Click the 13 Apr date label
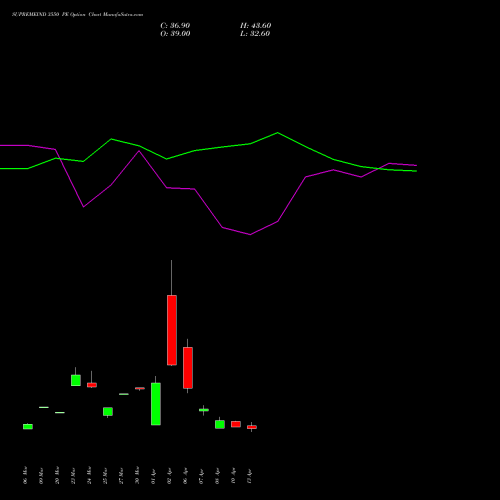The width and height of the screenshot is (500, 500). [x=249, y=476]
